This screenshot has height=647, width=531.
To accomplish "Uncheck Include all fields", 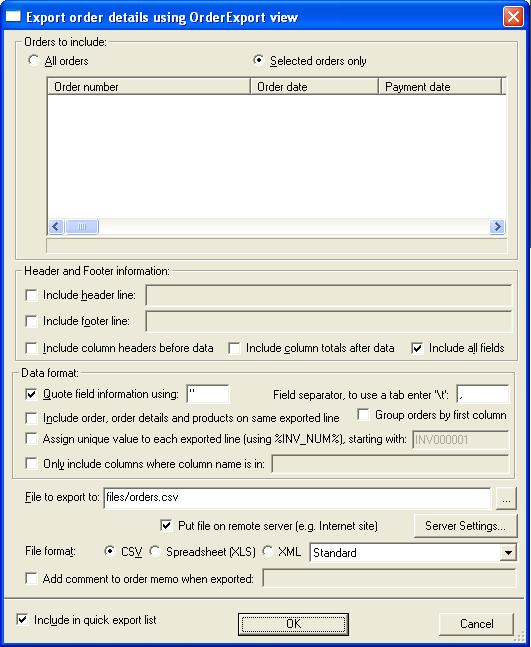I will click(x=418, y=348).
